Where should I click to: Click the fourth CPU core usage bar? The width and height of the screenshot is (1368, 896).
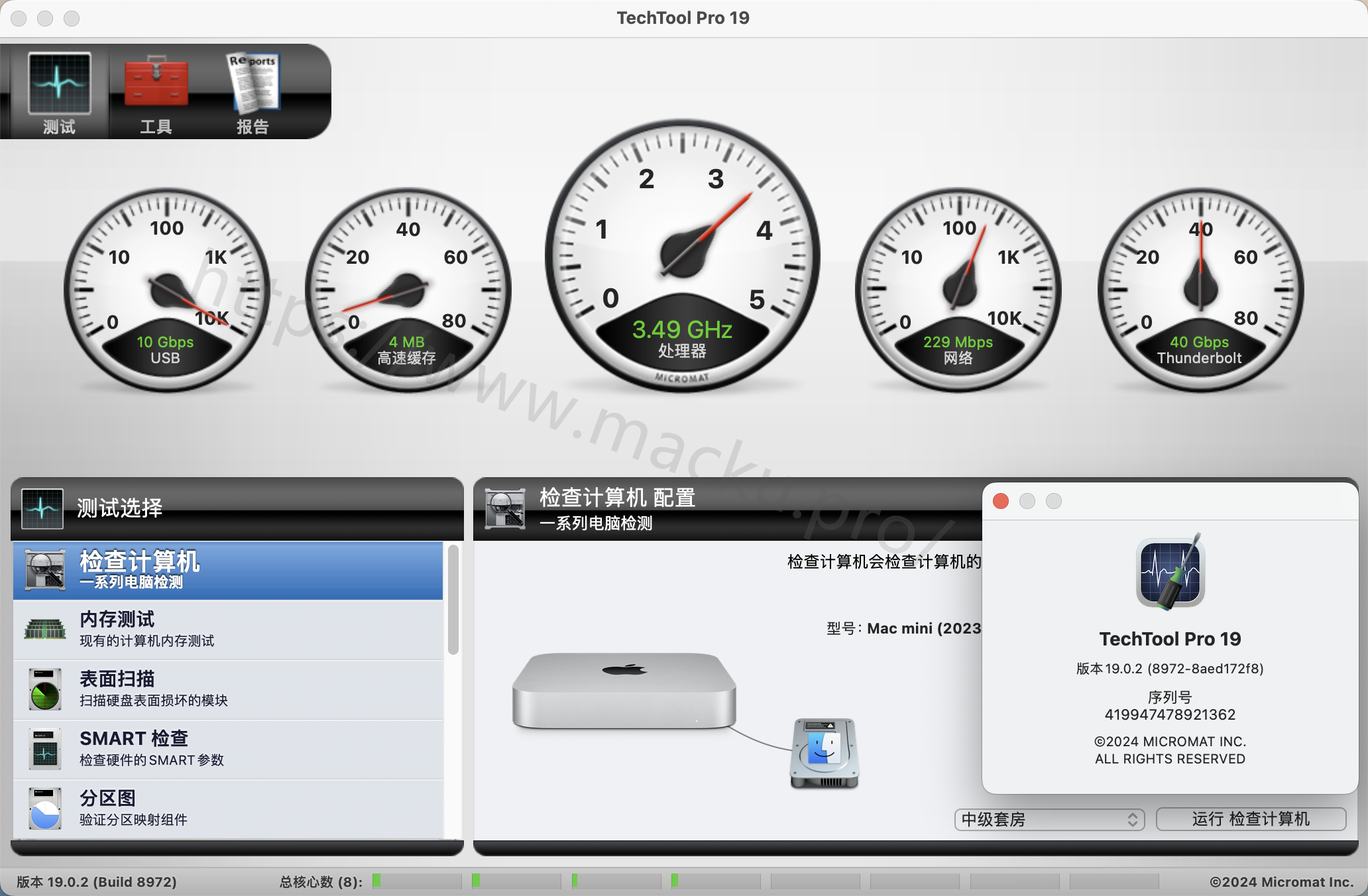[x=716, y=881]
